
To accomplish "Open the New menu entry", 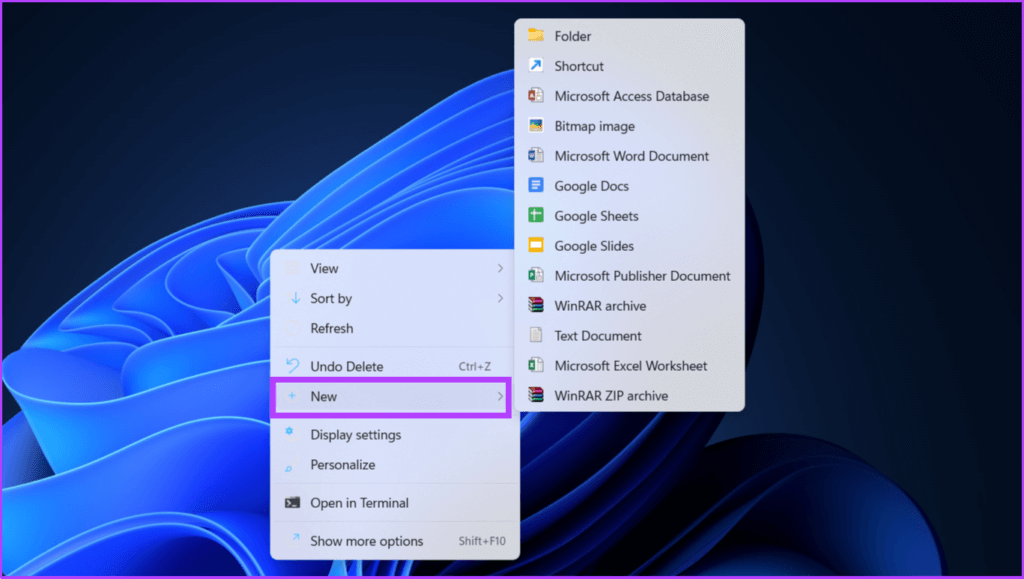I will [x=391, y=396].
